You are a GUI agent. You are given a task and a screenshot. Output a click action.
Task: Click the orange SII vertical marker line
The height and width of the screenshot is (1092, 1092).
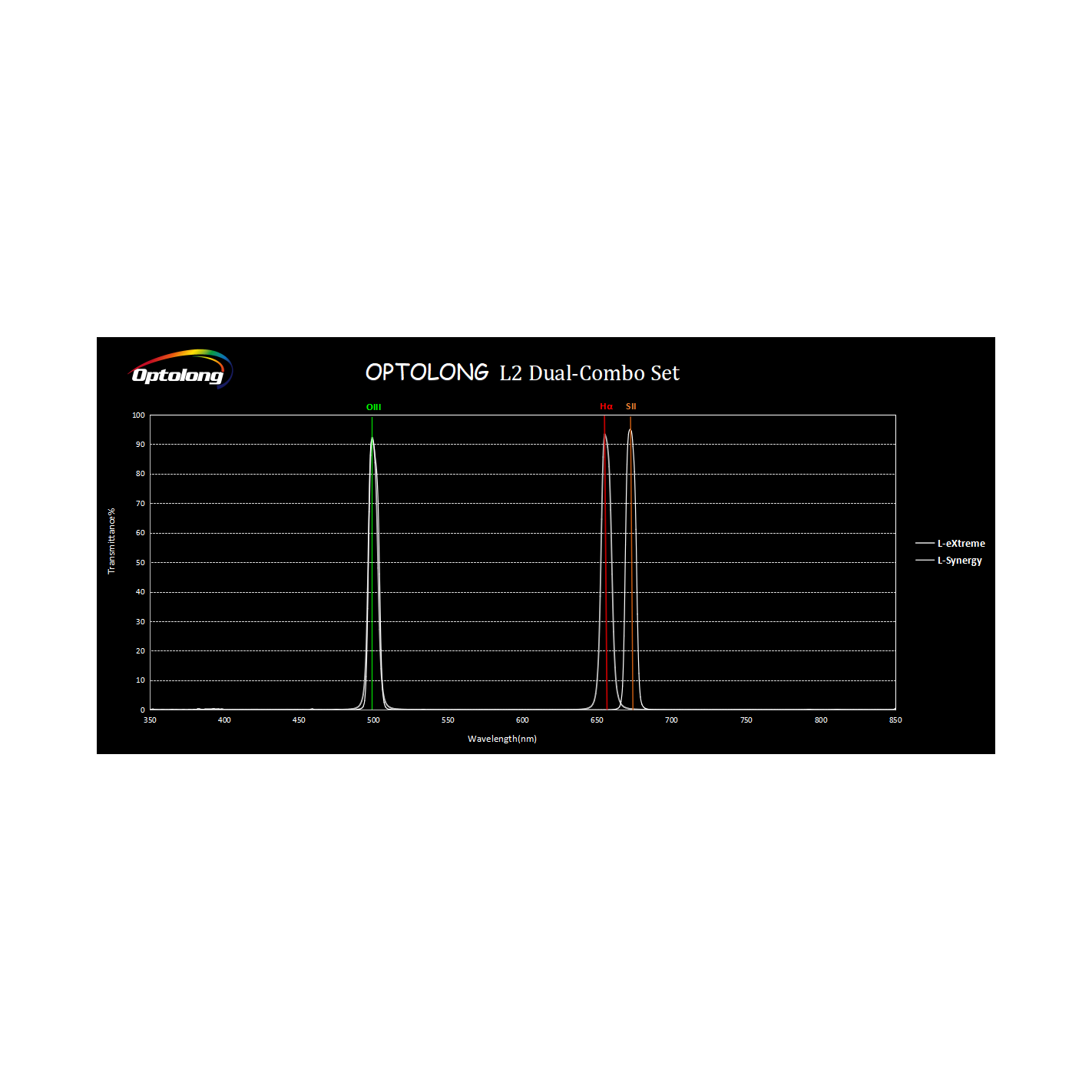tap(632, 584)
